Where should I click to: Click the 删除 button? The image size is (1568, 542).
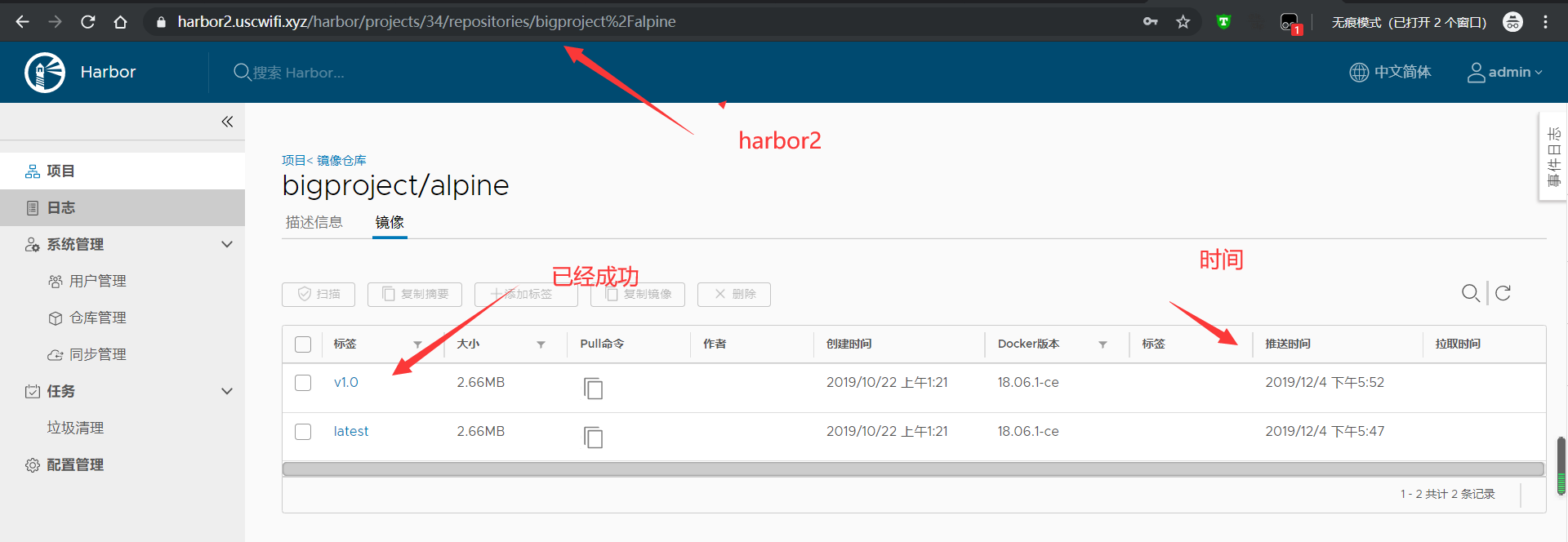point(734,295)
